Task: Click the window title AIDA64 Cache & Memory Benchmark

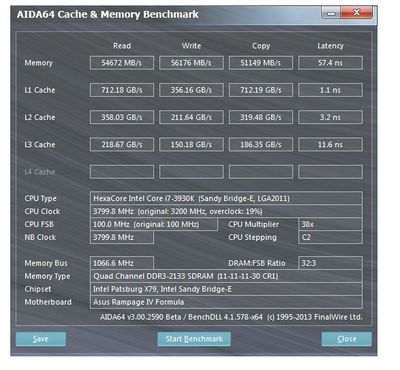Action: pos(108,15)
